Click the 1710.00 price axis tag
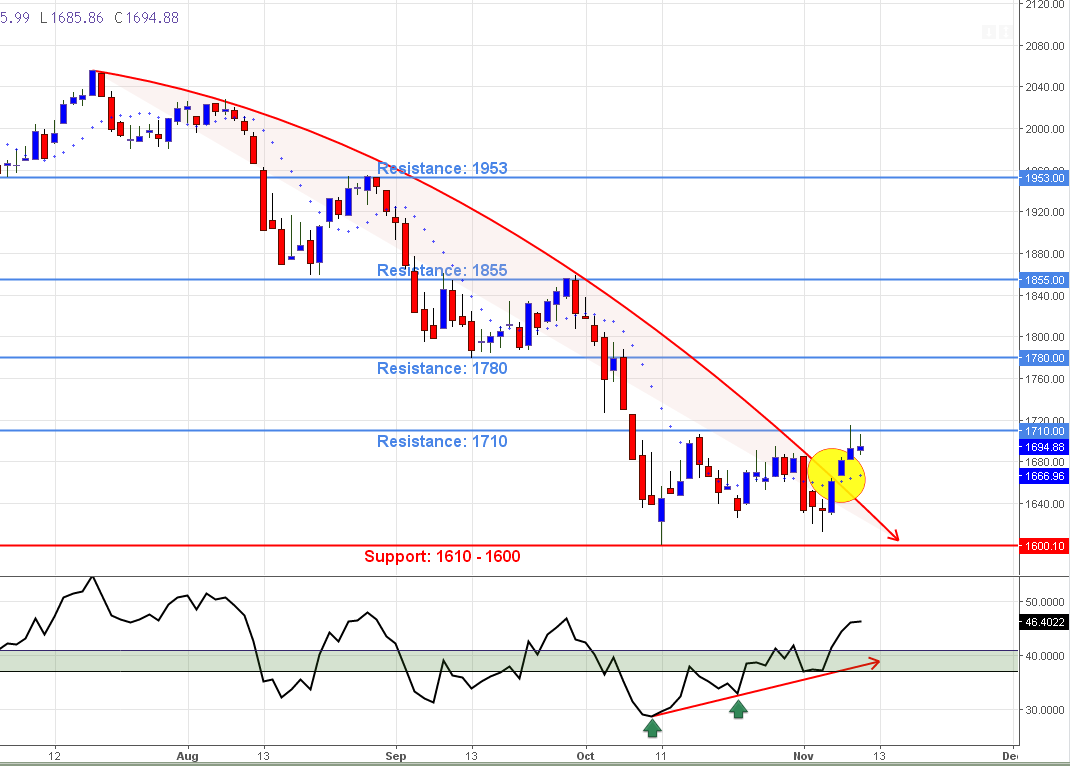 click(1043, 431)
